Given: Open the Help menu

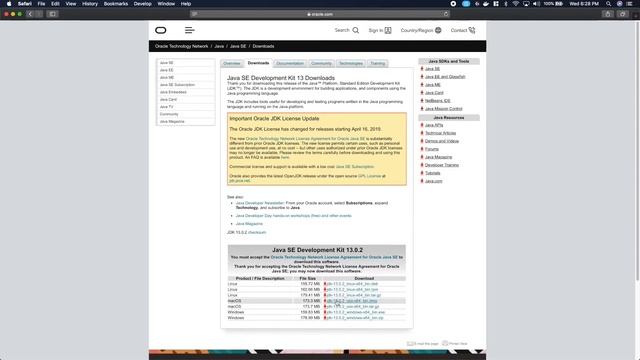Looking at the screenshot, I should click(x=186, y=4).
